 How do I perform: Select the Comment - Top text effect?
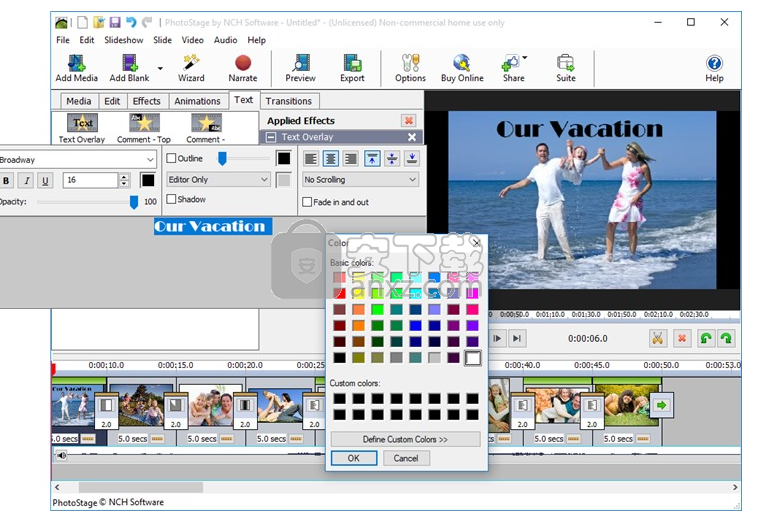[144, 128]
